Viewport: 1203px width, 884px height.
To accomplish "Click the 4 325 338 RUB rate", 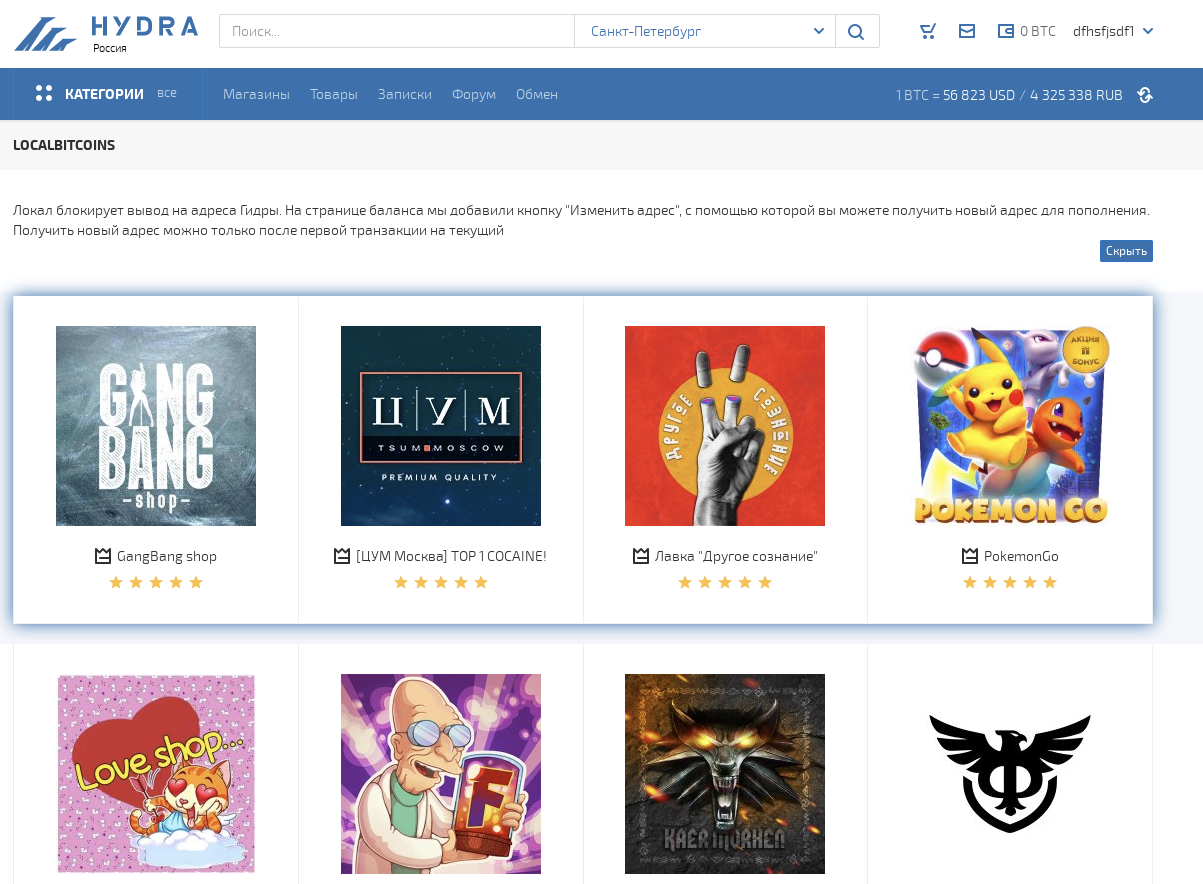I will [x=1076, y=95].
